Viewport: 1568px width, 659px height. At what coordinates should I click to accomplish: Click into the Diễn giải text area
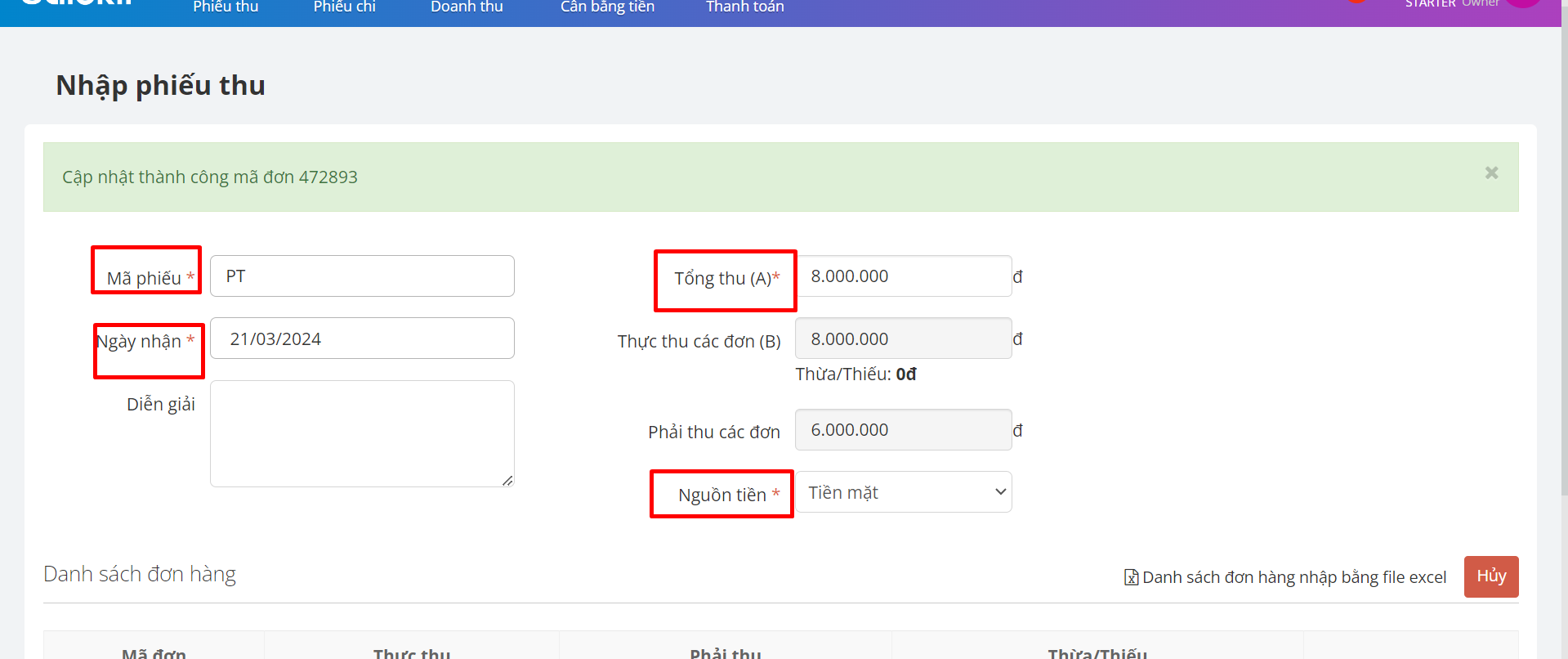(362, 433)
